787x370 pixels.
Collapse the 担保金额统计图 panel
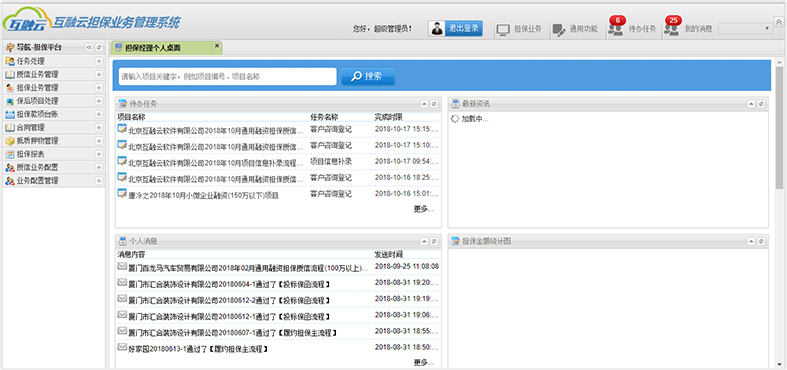coord(751,241)
